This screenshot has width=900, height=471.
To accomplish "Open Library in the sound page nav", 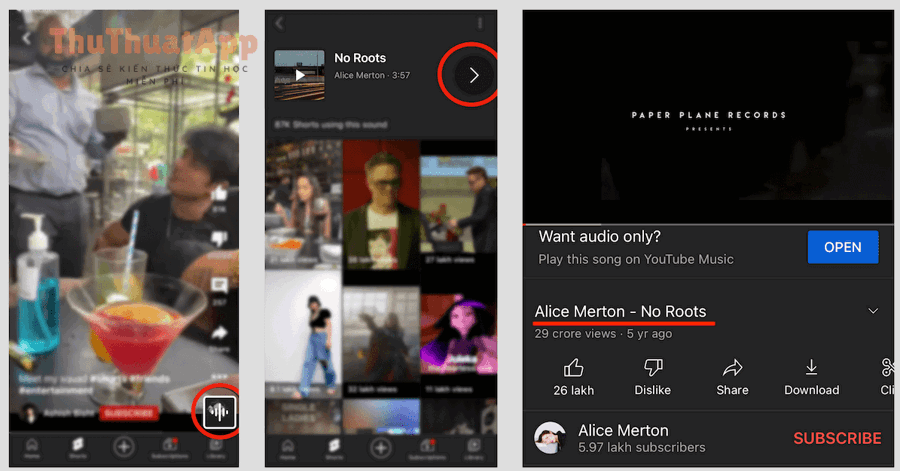I will tap(474, 449).
